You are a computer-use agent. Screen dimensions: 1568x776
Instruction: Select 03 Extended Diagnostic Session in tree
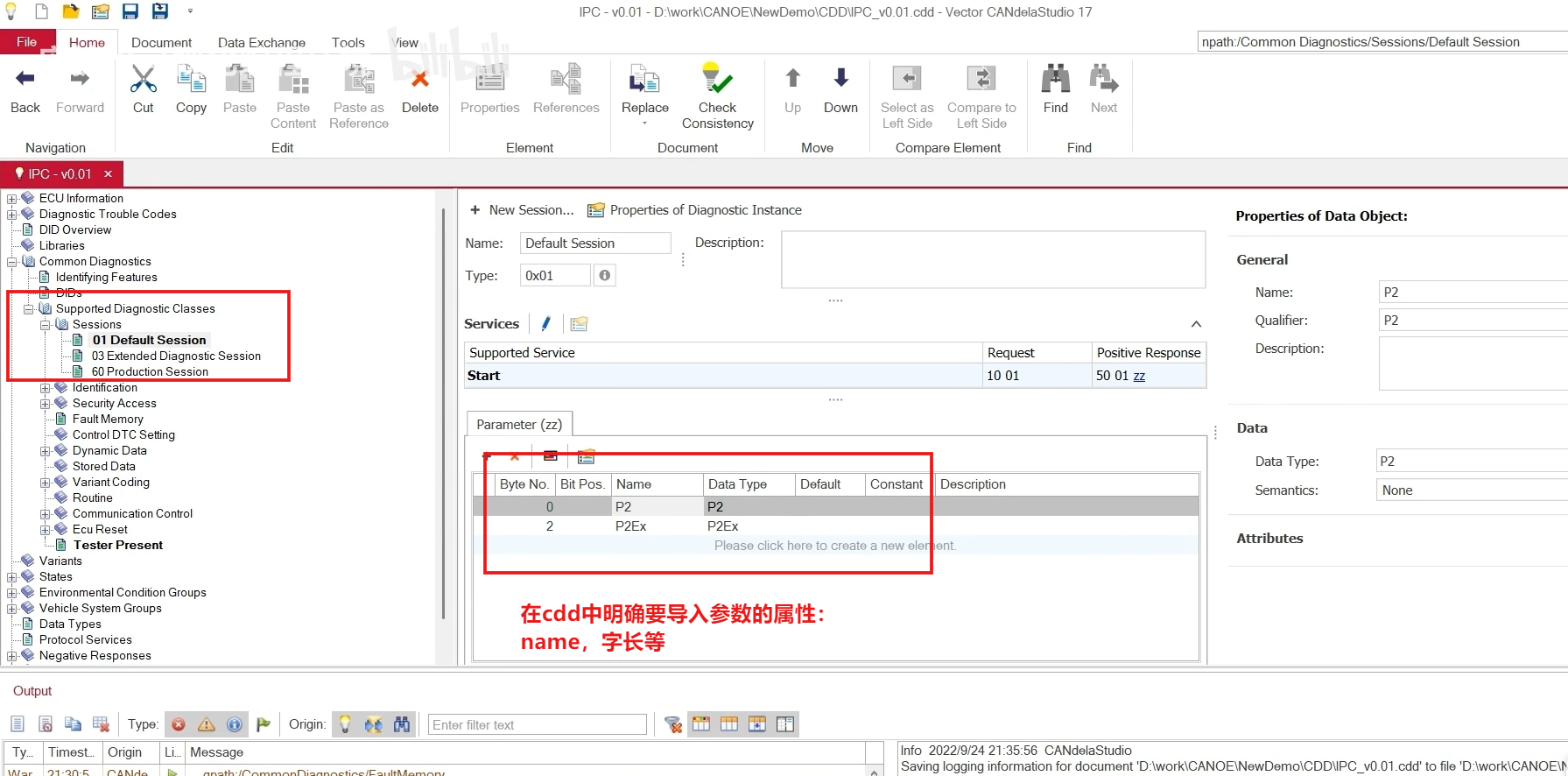[176, 356]
